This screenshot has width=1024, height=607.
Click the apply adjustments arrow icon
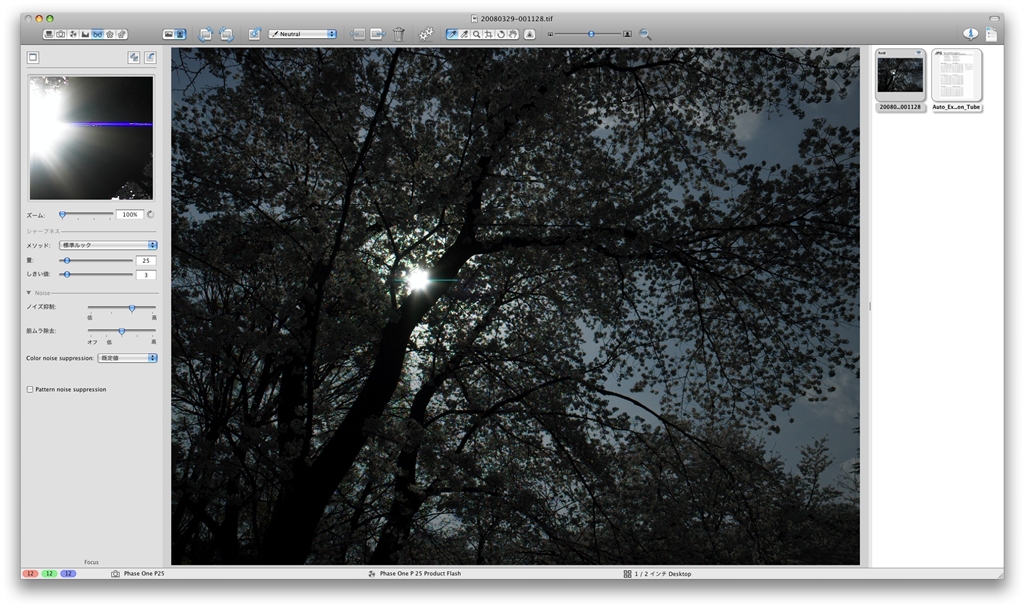pyautogui.click(x=255, y=34)
